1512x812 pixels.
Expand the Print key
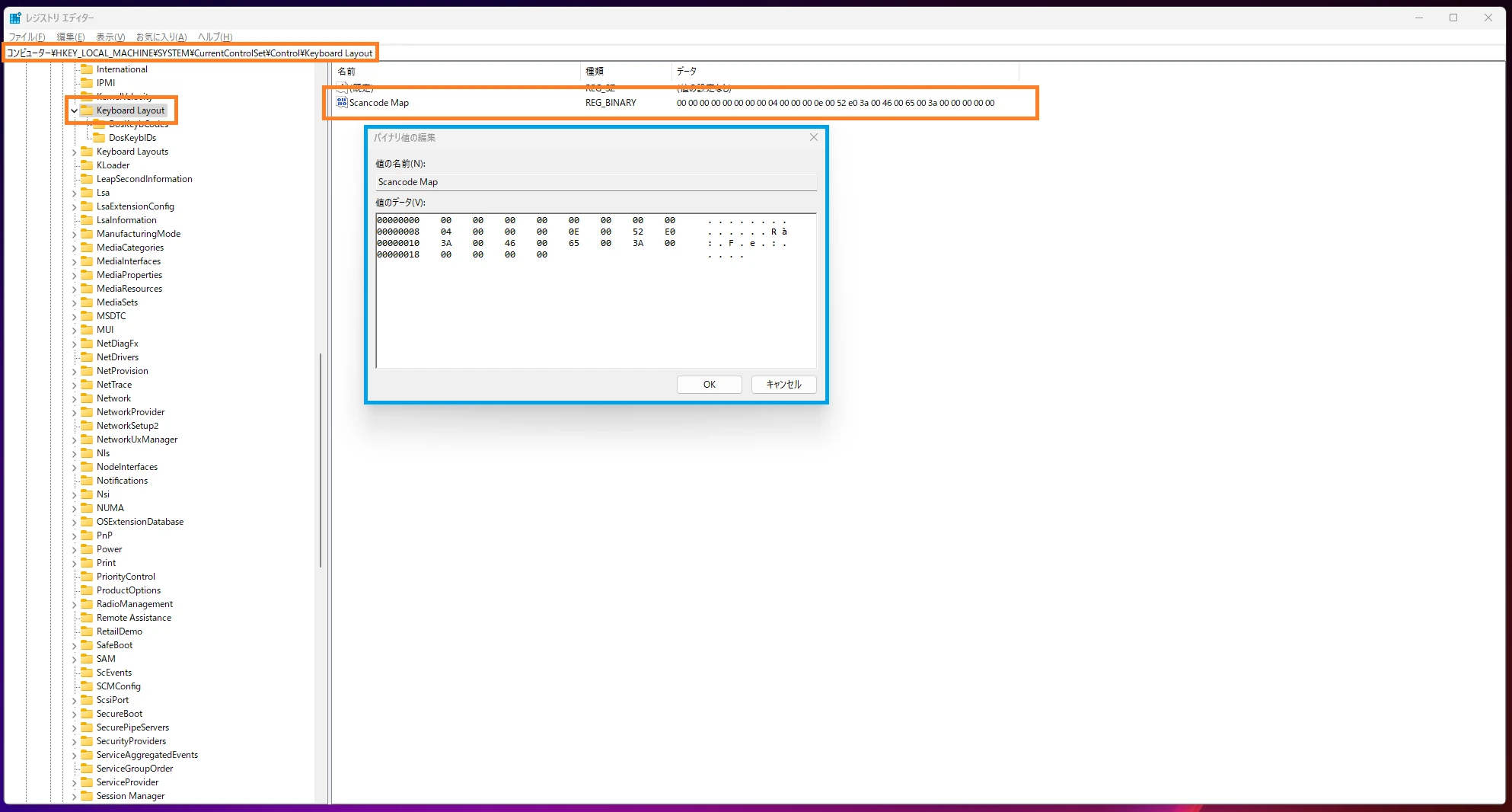(74, 563)
